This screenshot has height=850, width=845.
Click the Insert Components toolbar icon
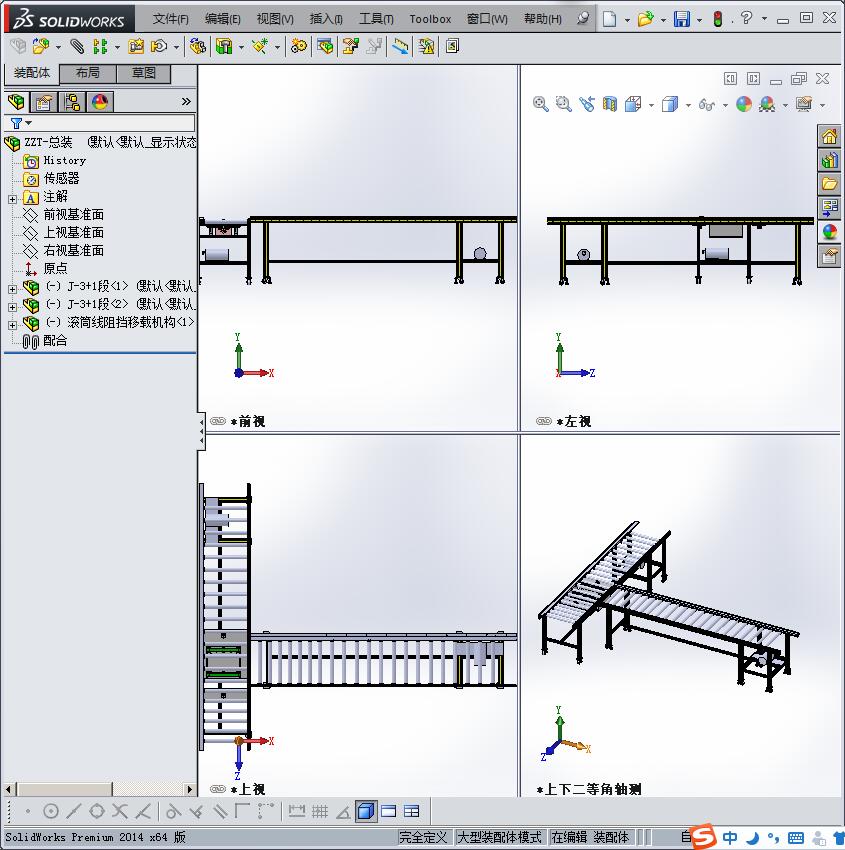click(41, 47)
